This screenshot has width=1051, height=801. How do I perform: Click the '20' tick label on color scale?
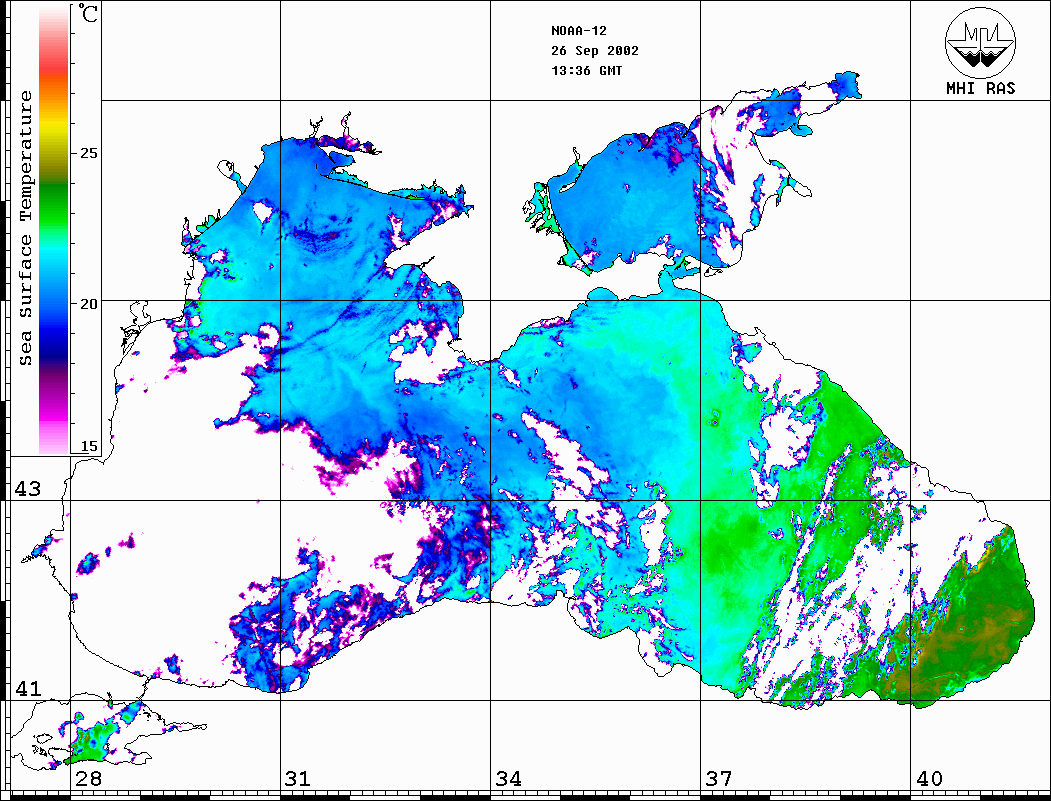coord(88,304)
